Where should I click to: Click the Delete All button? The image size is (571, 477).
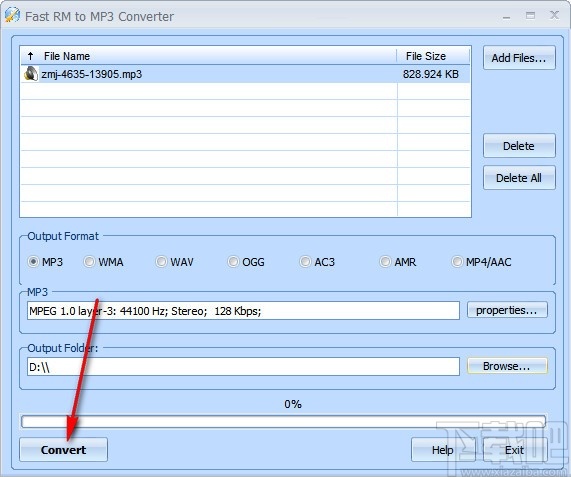[x=519, y=178]
